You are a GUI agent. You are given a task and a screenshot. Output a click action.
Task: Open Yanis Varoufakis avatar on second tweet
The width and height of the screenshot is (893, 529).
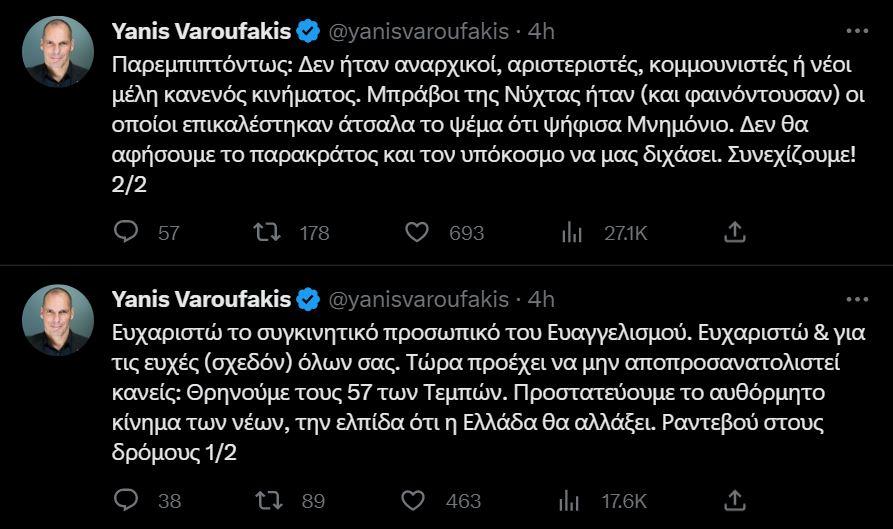[58, 319]
